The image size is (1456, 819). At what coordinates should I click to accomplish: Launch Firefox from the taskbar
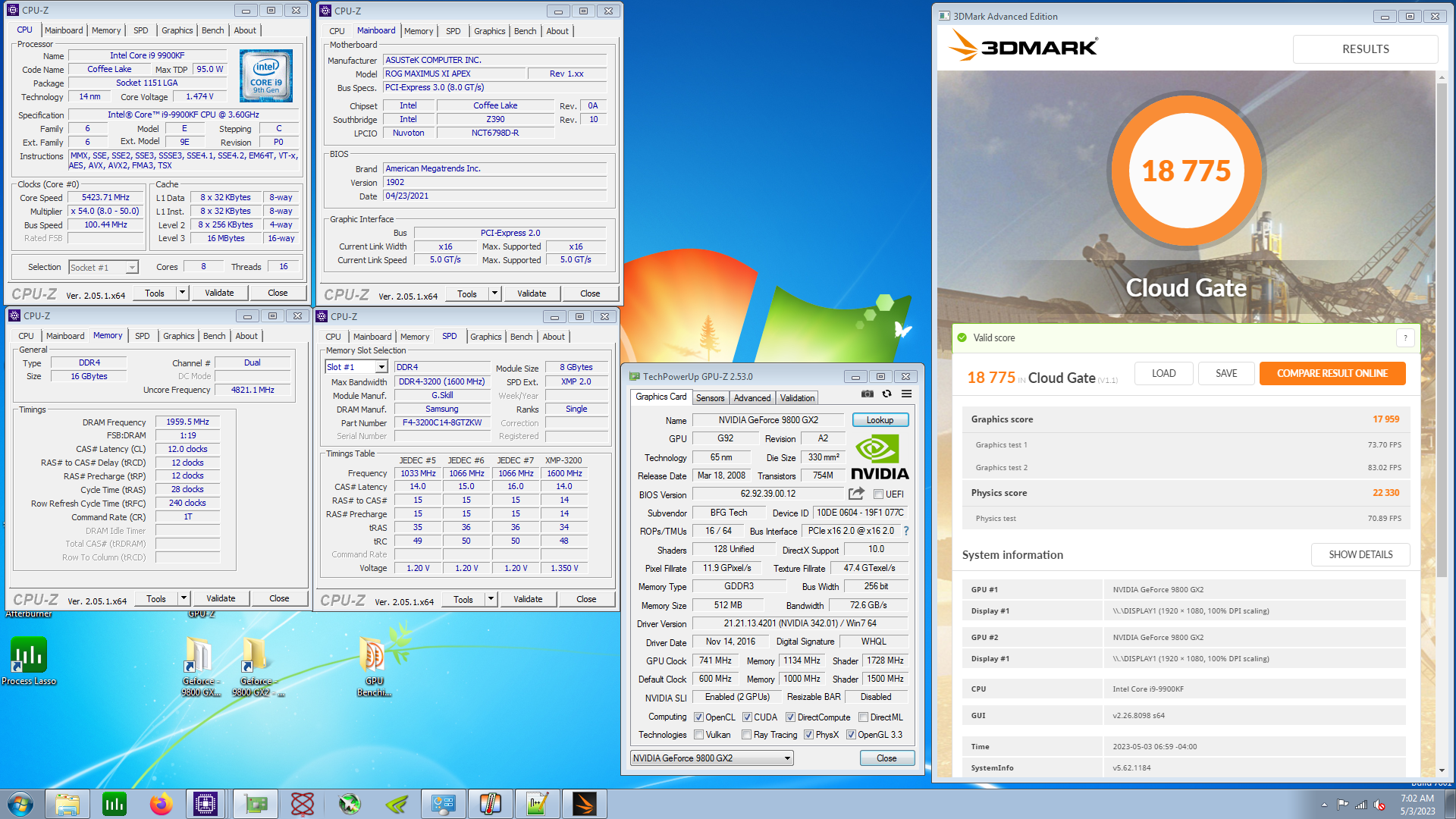coord(161,804)
